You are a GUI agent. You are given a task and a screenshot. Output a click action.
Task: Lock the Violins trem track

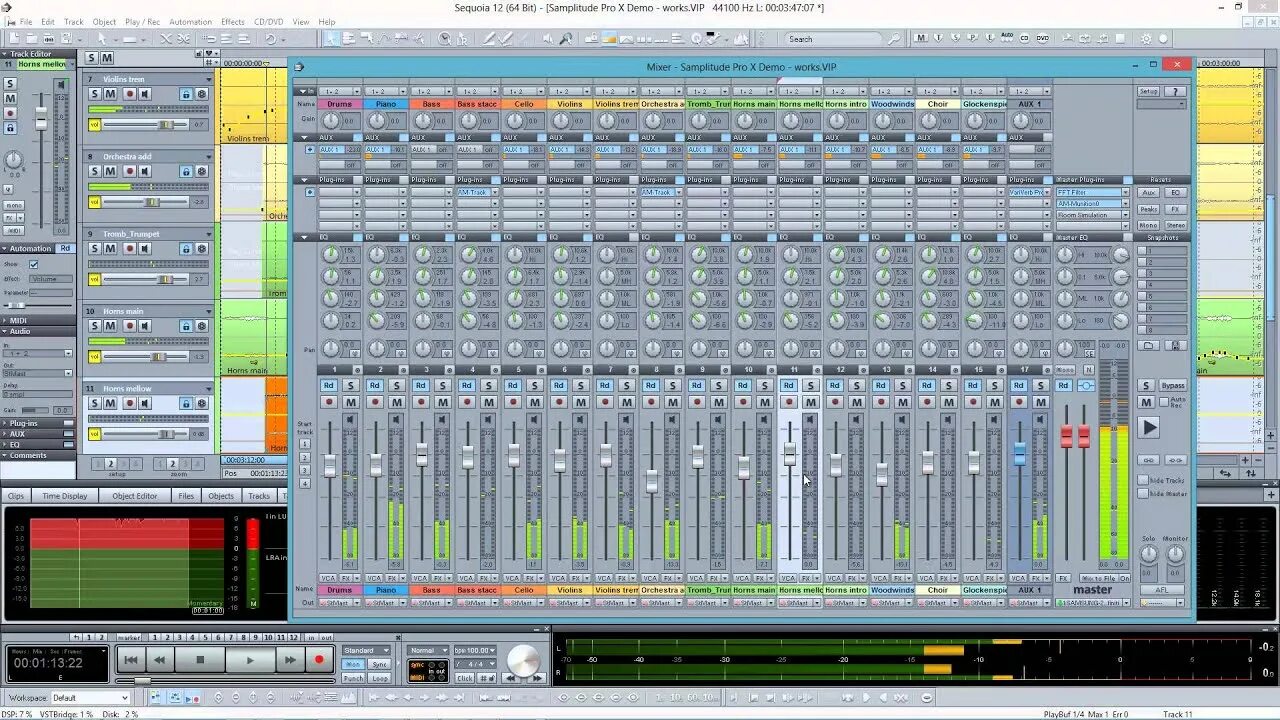186,93
